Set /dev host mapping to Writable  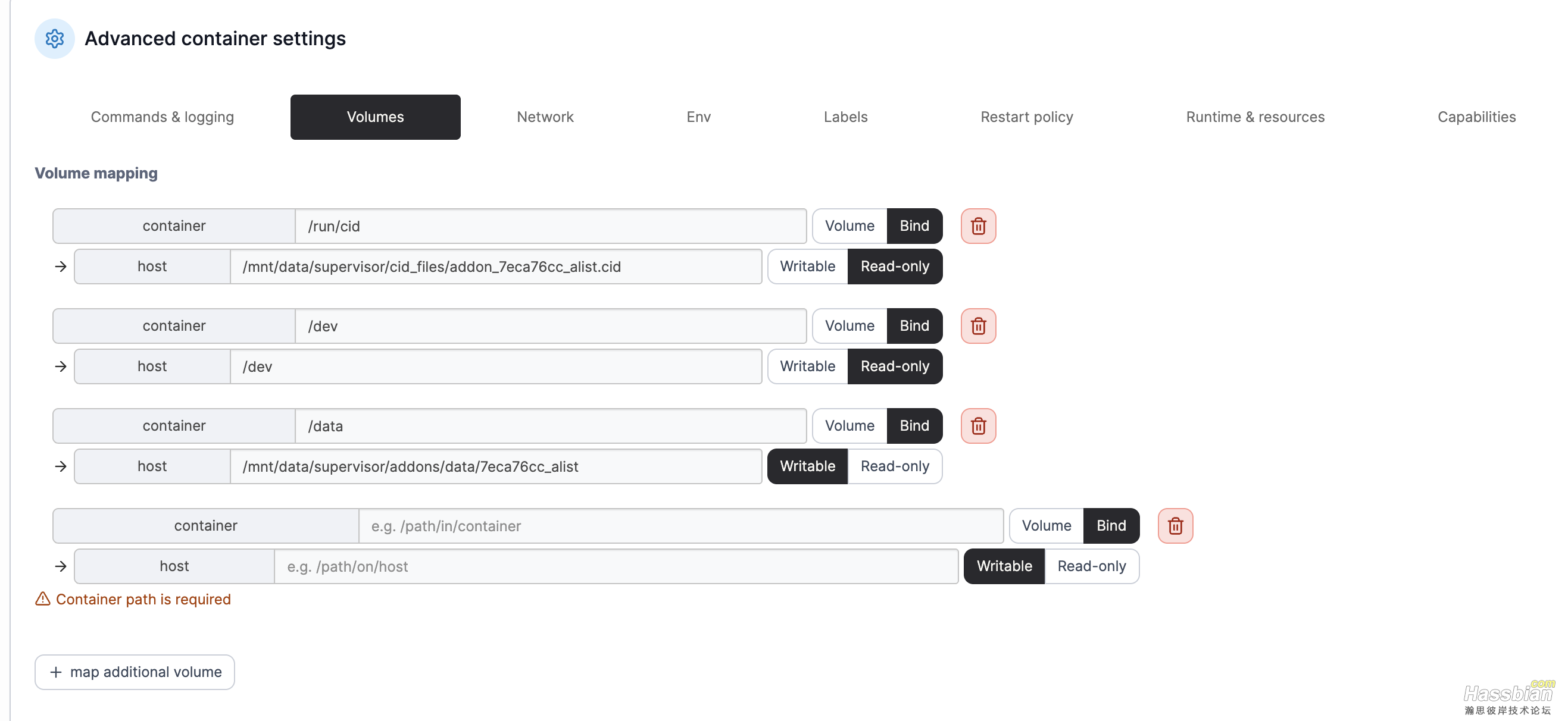pos(807,366)
